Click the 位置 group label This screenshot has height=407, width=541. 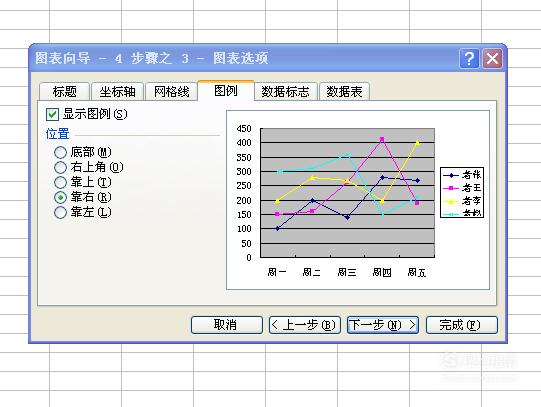click(x=57, y=134)
